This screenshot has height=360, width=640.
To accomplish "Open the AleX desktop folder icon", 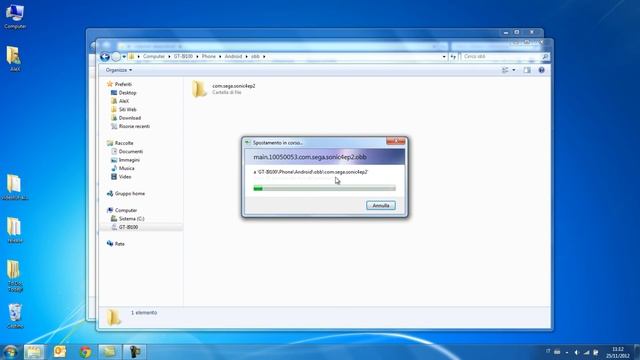I will coord(15,59).
